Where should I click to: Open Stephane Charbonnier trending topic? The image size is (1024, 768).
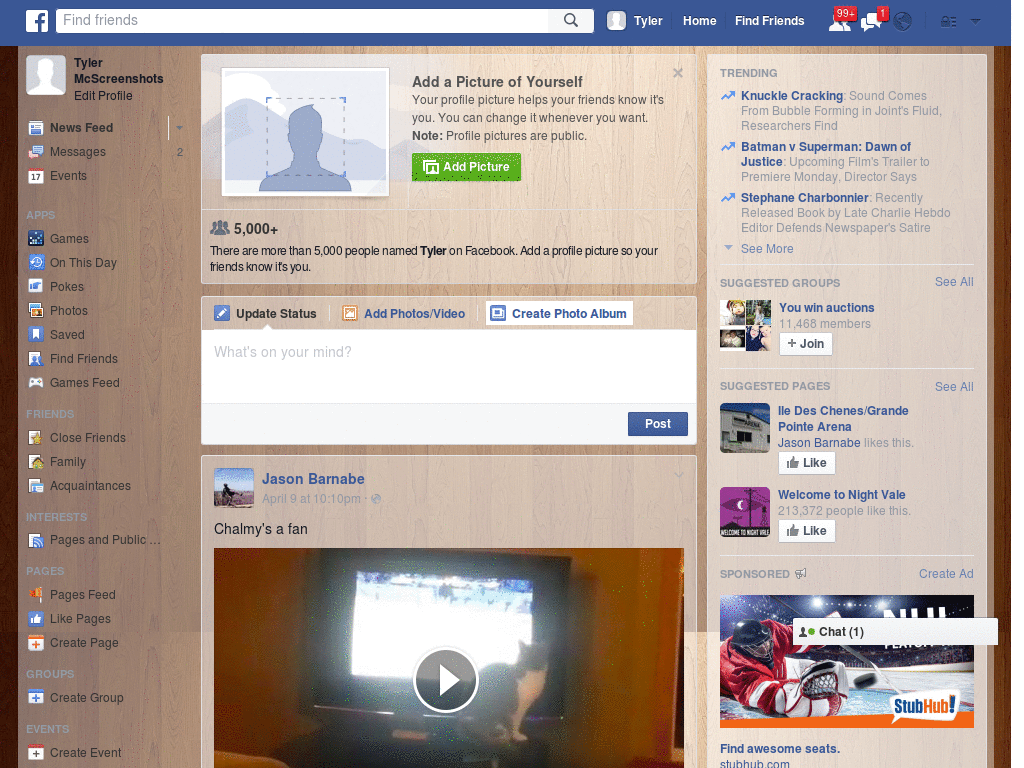805,197
